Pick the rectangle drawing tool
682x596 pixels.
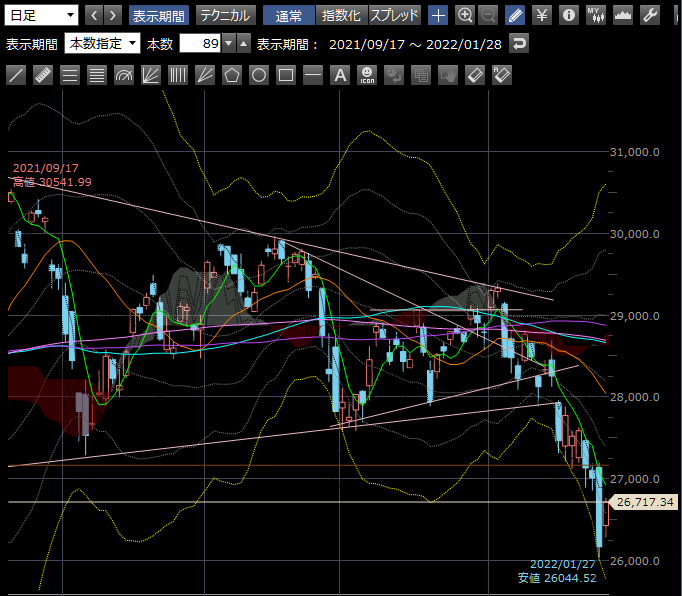tap(286, 75)
